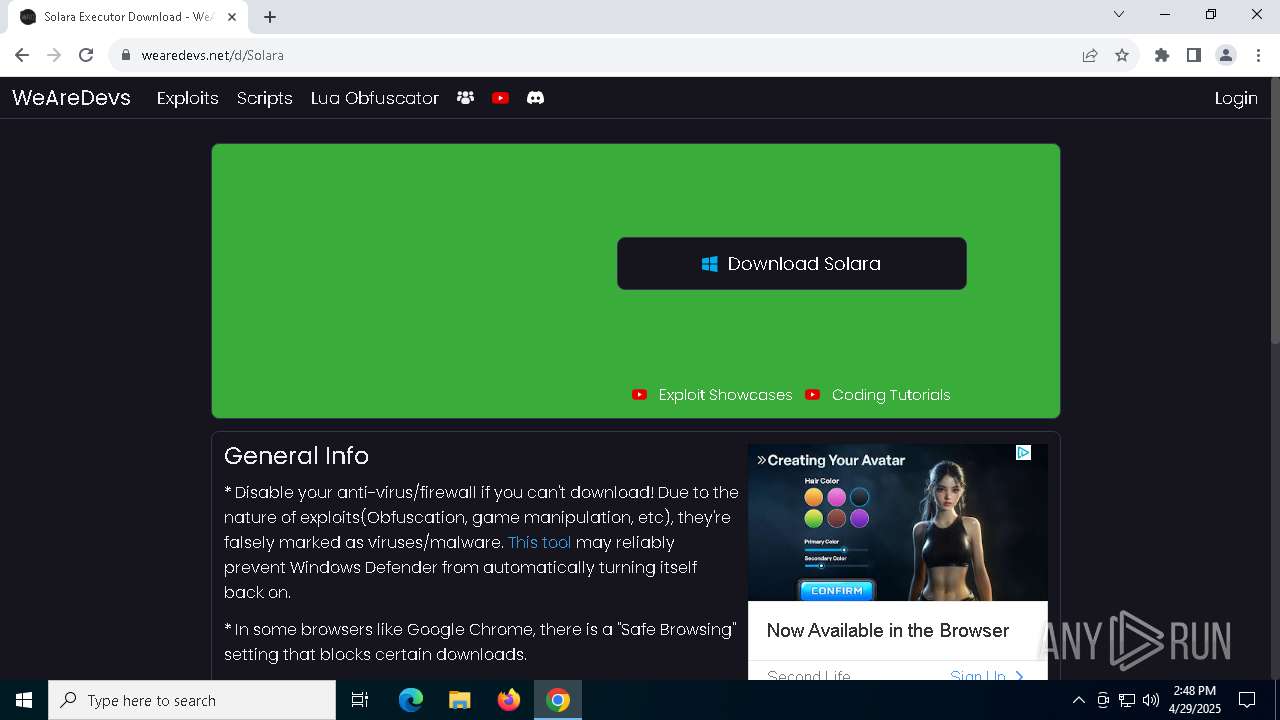Open the YouTube icon in navbar
The image size is (1280, 720).
501,98
